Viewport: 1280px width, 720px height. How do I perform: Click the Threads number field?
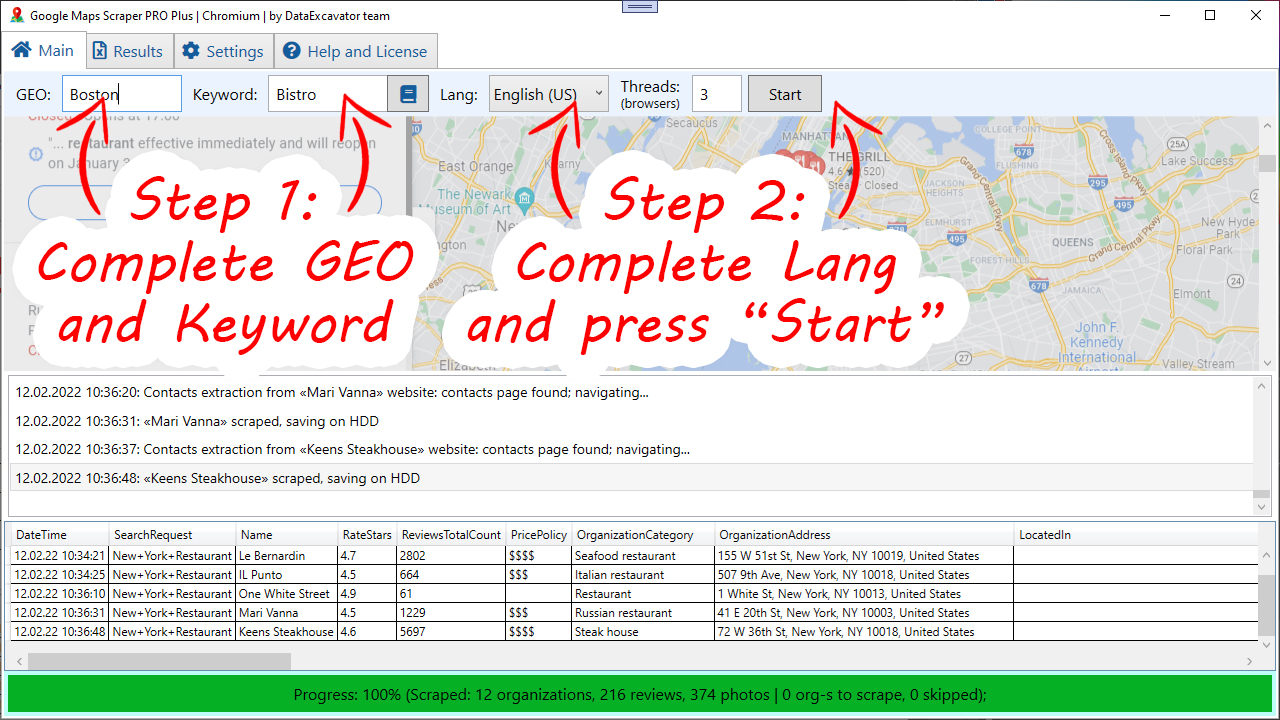click(716, 94)
